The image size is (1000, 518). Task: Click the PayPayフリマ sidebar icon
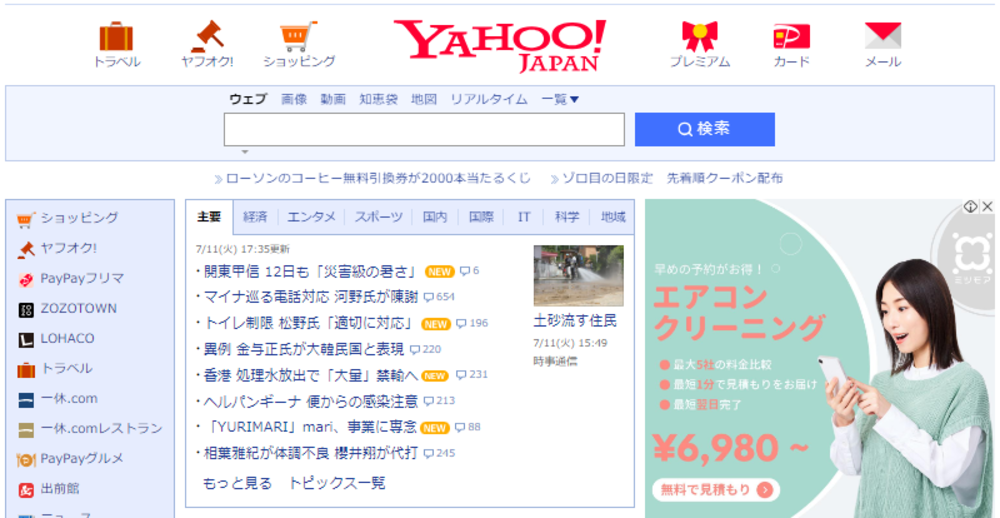tap(26, 279)
